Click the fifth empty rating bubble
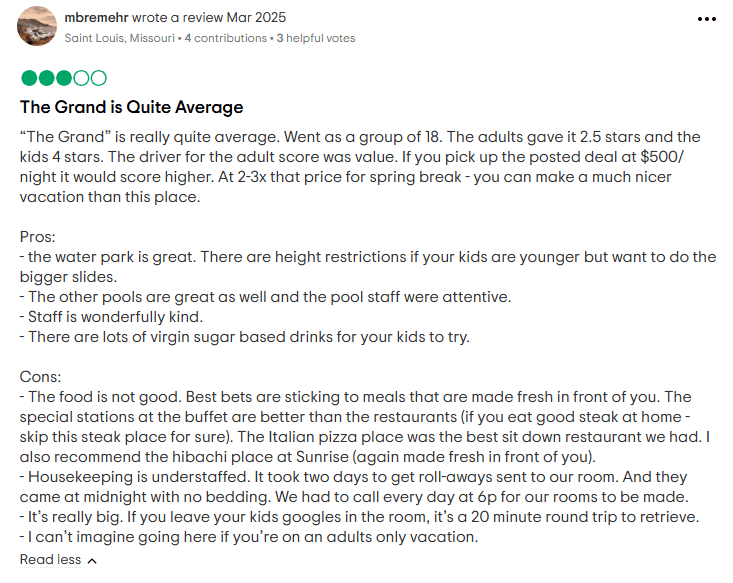Viewport: 733px width, 583px height. click(99, 78)
